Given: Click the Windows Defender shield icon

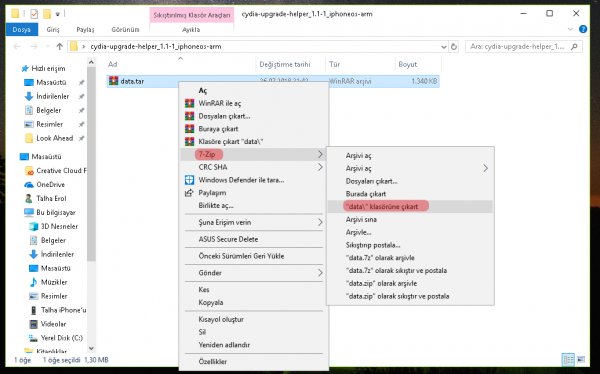Looking at the screenshot, I should click(189, 180).
